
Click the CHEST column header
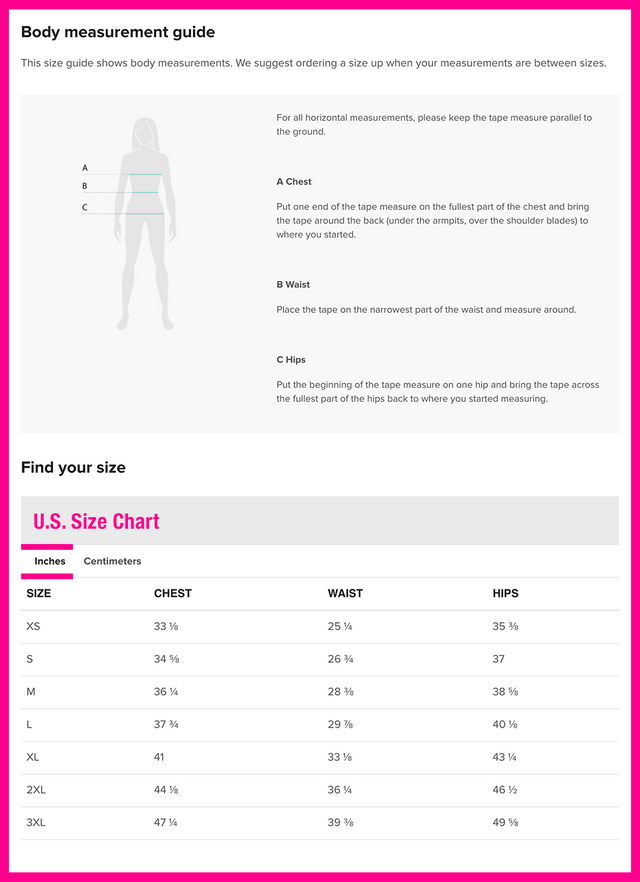pyautogui.click(x=172, y=593)
